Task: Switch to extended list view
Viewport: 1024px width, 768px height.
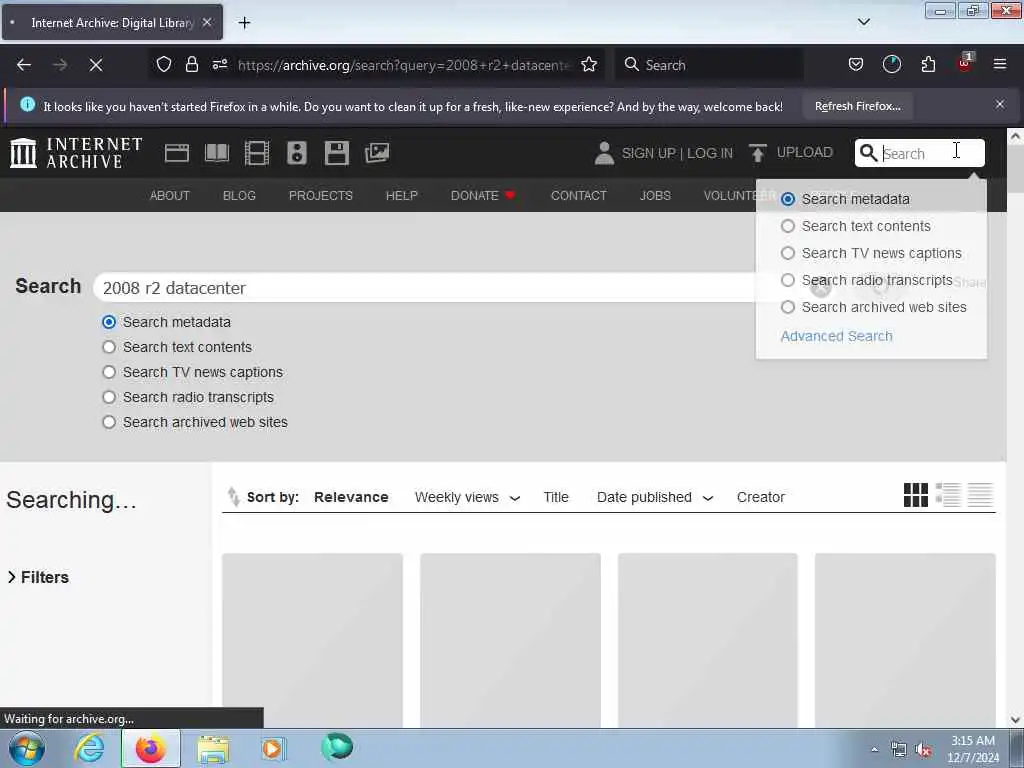Action: click(x=948, y=495)
